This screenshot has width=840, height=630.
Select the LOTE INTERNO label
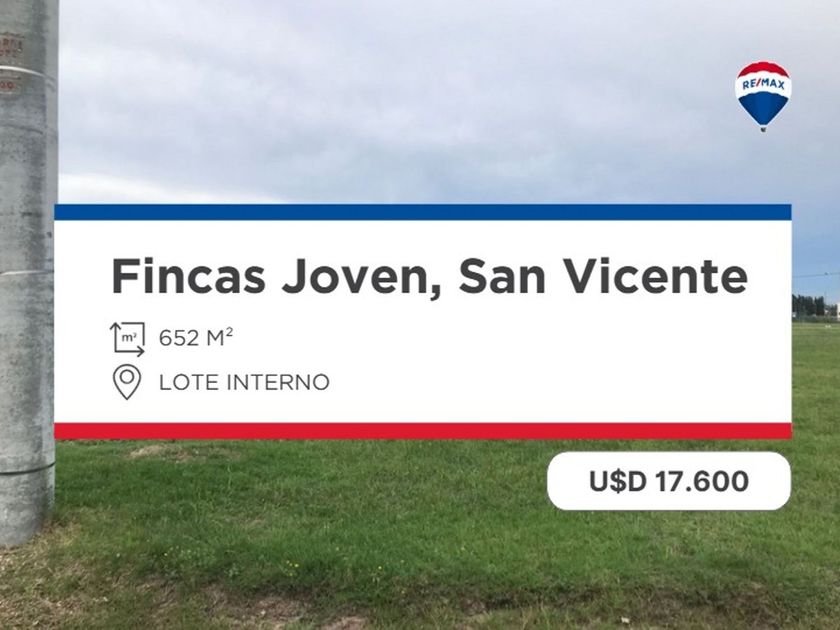coord(244,382)
